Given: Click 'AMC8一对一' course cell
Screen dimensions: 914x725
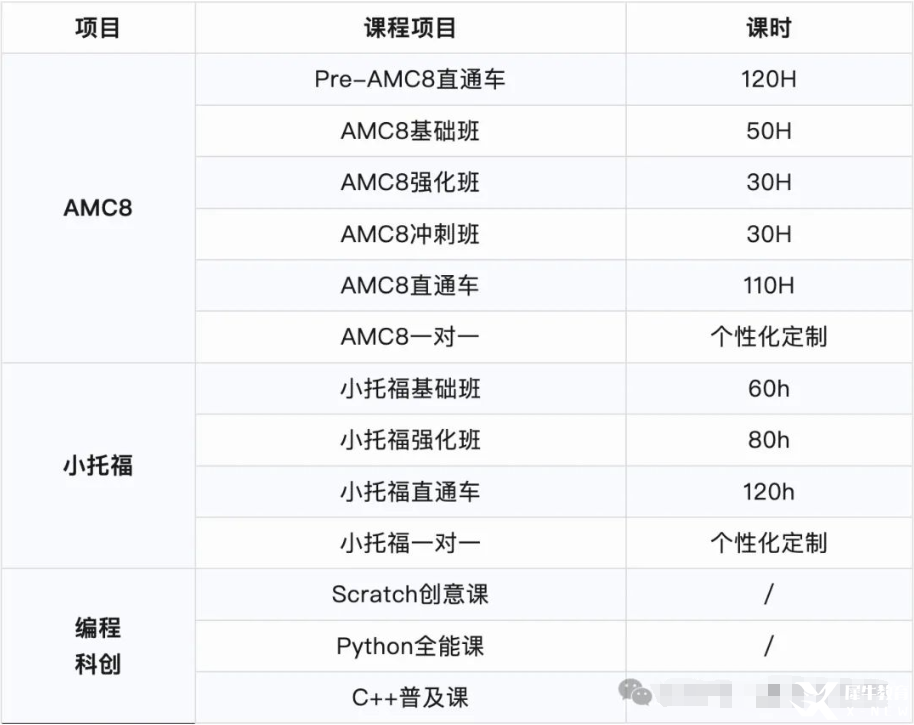Looking at the screenshot, I should click(x=410, y=337).
